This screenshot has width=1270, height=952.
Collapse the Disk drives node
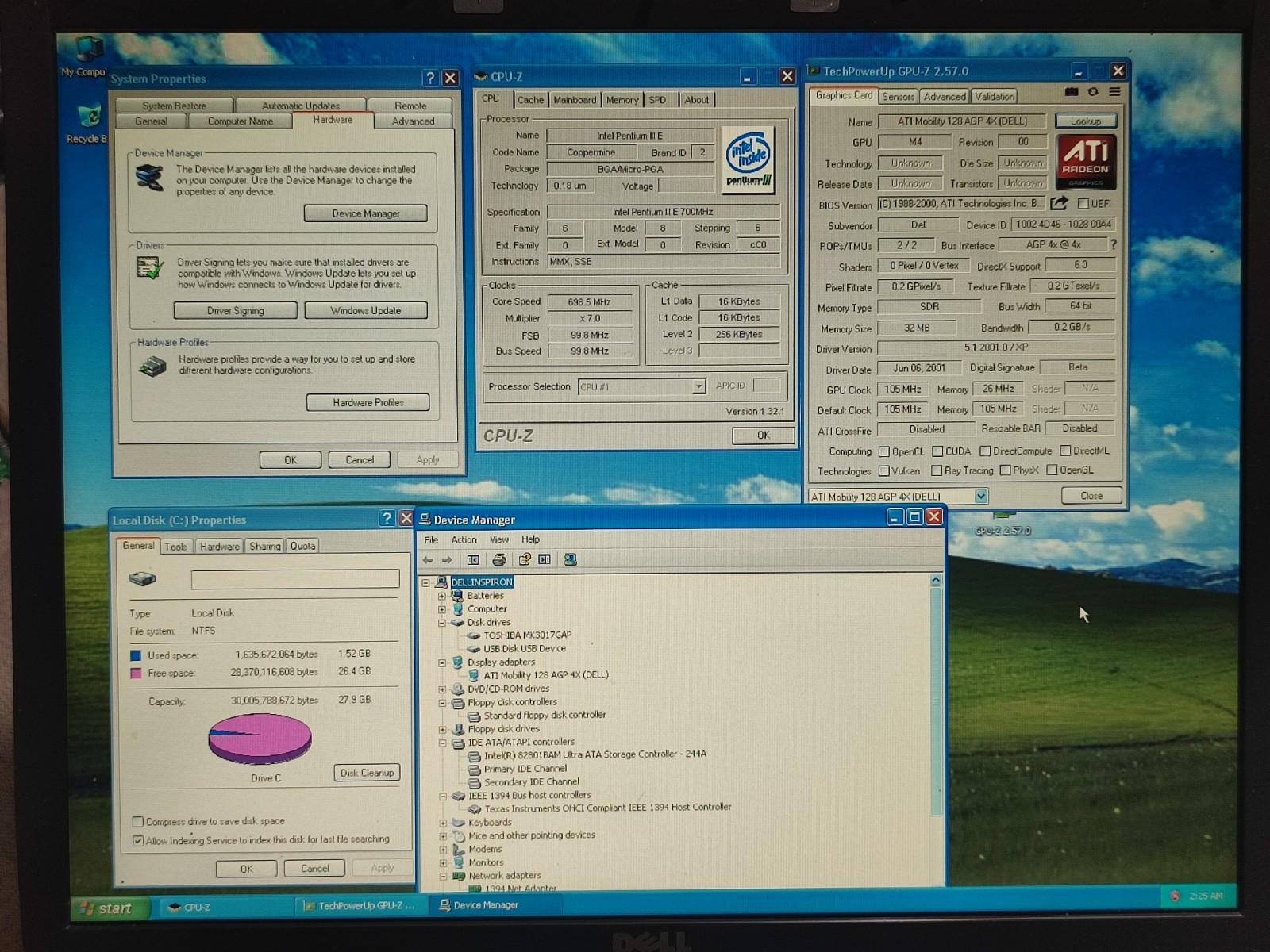tap(442, 623)
